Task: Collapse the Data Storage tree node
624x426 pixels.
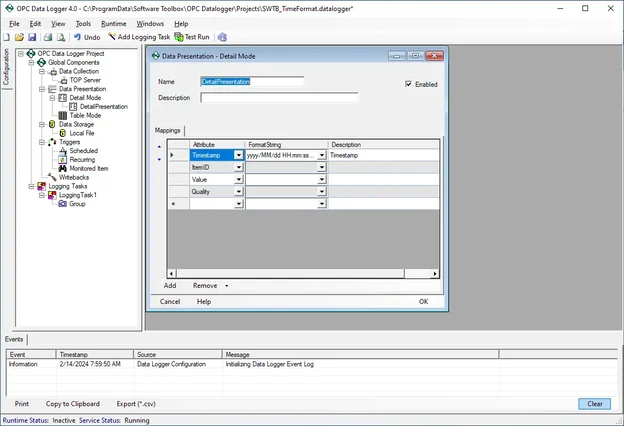Action: click(x=42, y=124)
